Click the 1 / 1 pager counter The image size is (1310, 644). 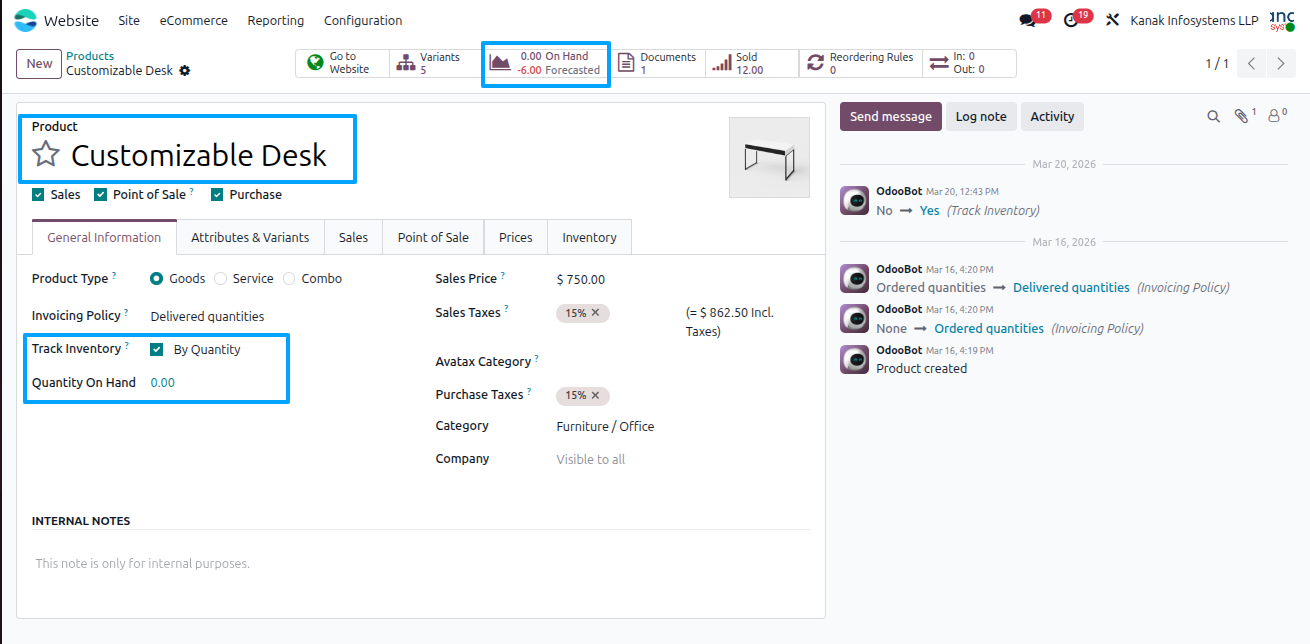[x=1217, y=64]
